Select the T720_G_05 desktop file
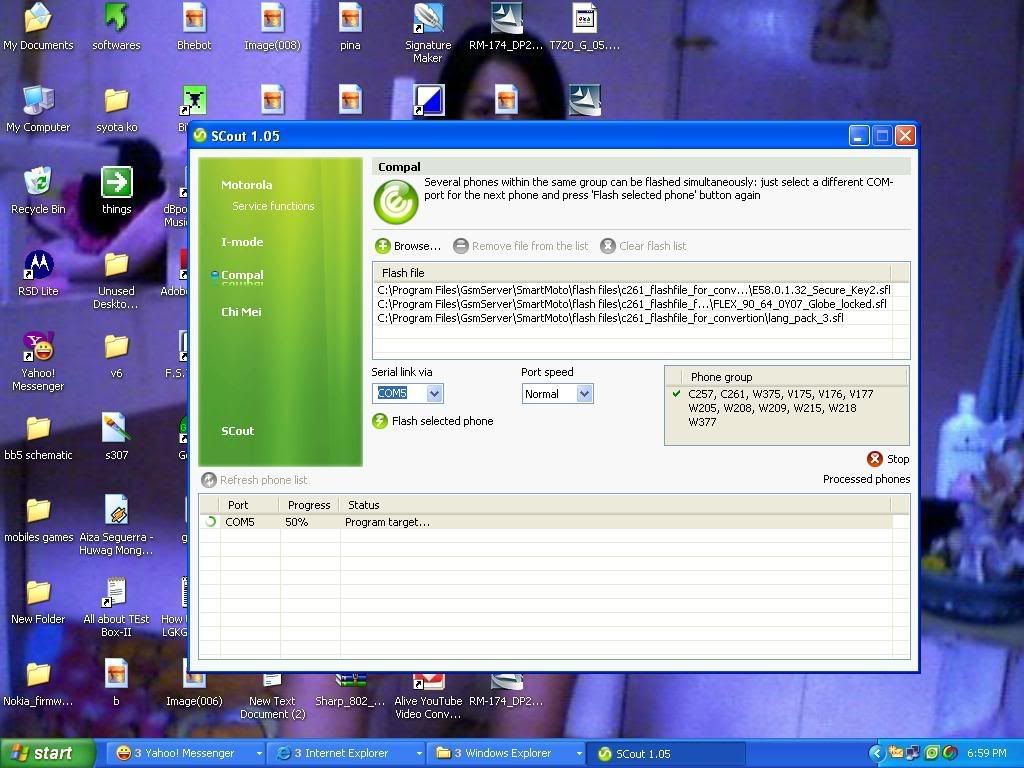 [x=584, y=27]
